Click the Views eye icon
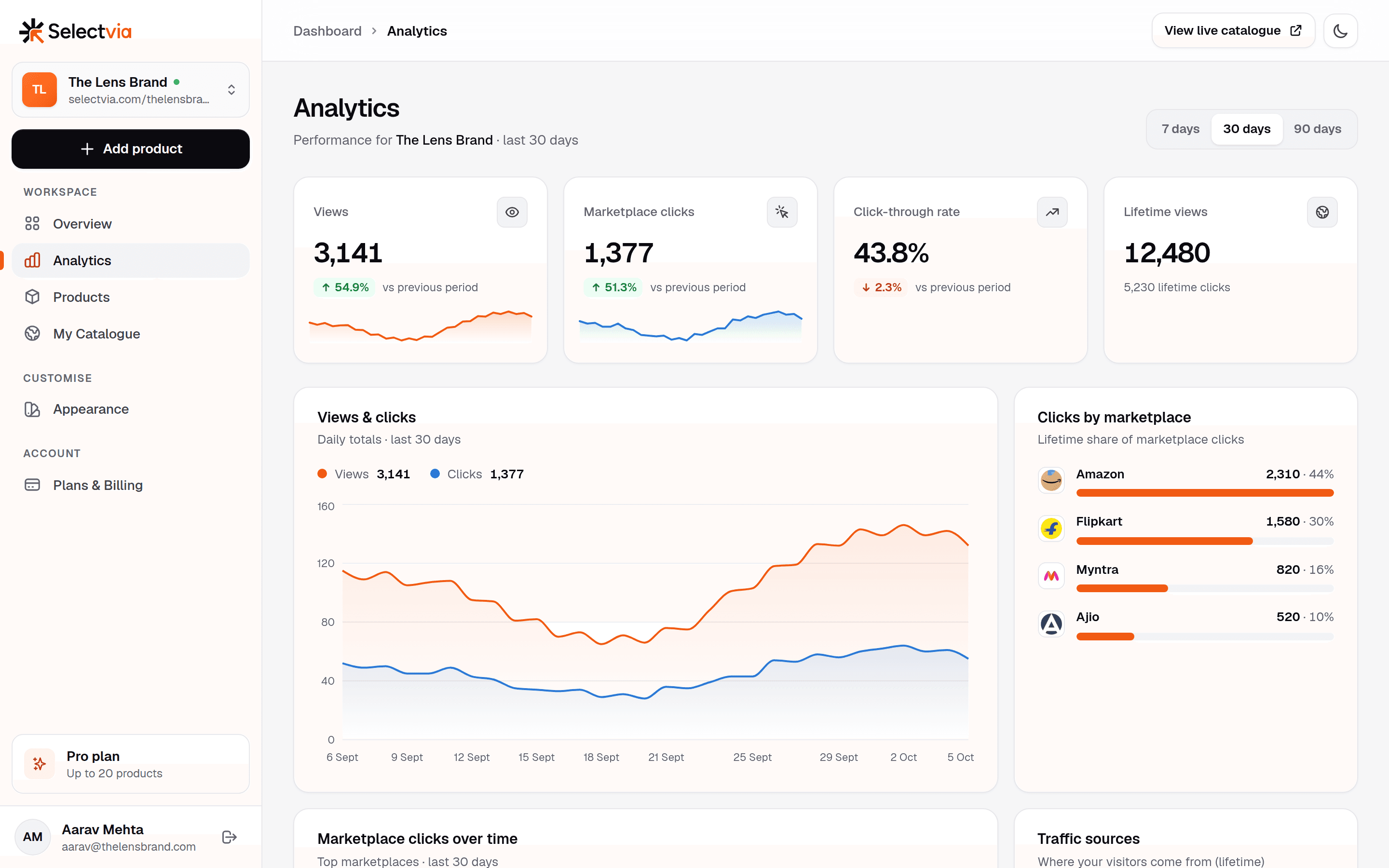 pos(512,212)
